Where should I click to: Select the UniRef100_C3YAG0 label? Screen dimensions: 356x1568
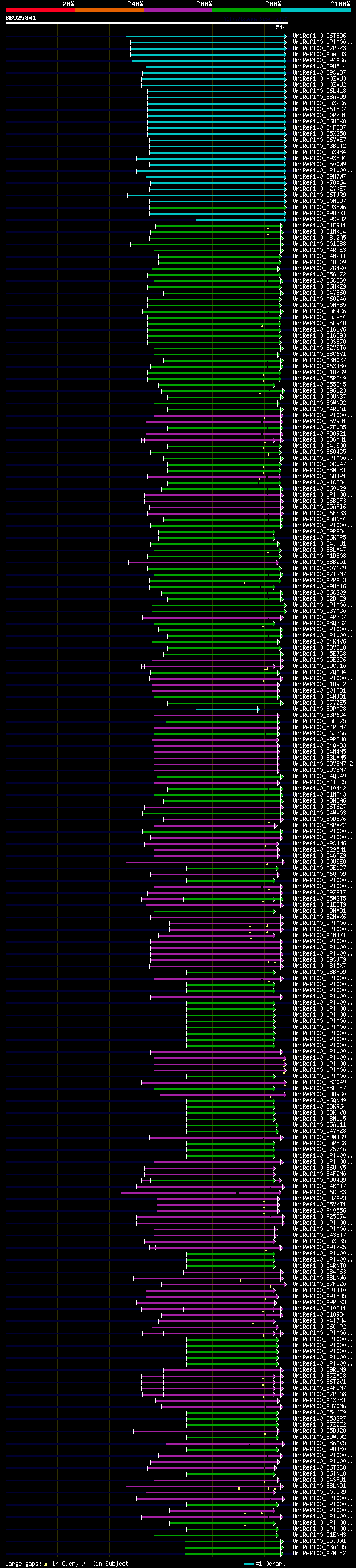319,611
